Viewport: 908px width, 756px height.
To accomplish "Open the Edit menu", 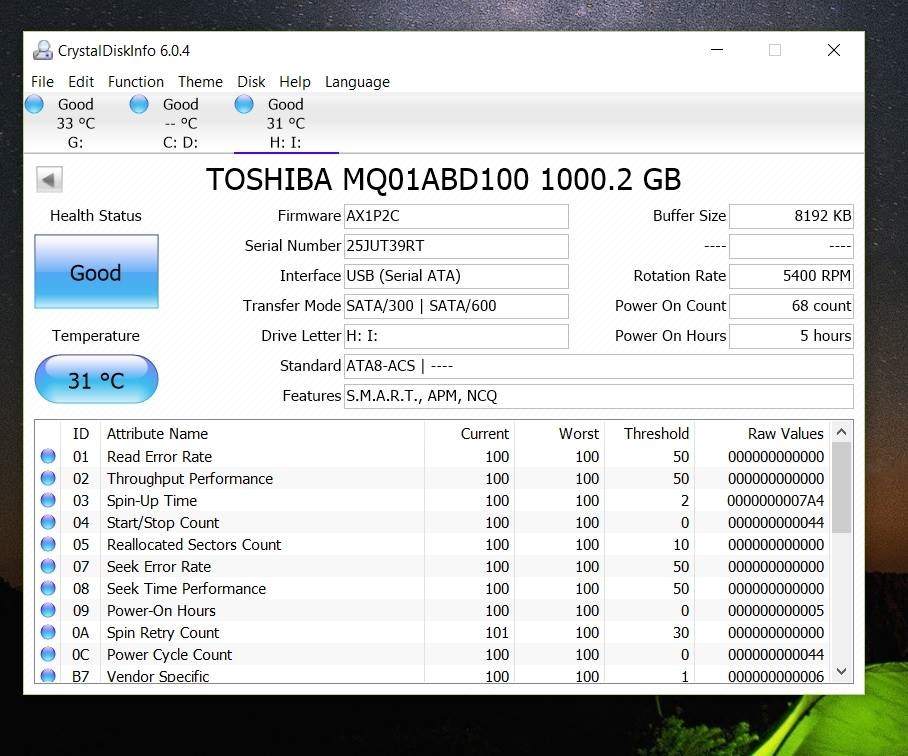I will coord(81,82).
